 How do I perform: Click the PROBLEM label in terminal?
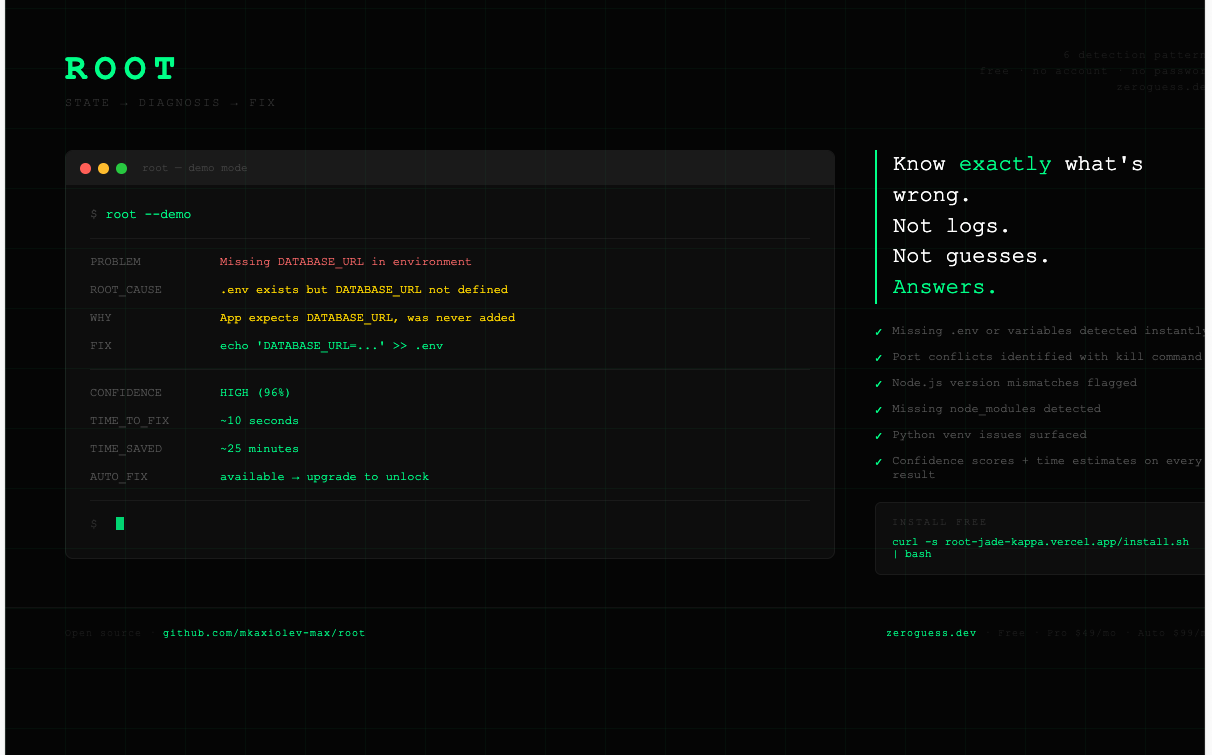click(116, 262)
